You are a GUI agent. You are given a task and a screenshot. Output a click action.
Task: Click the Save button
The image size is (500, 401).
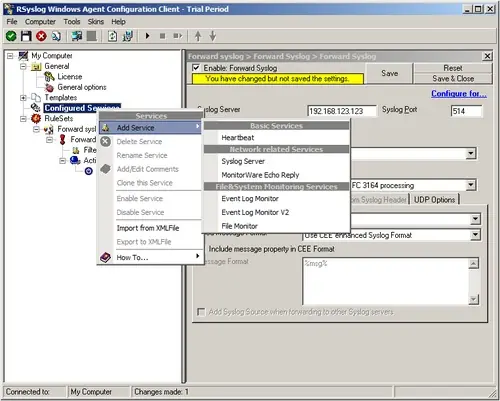(x=389, y=73)
